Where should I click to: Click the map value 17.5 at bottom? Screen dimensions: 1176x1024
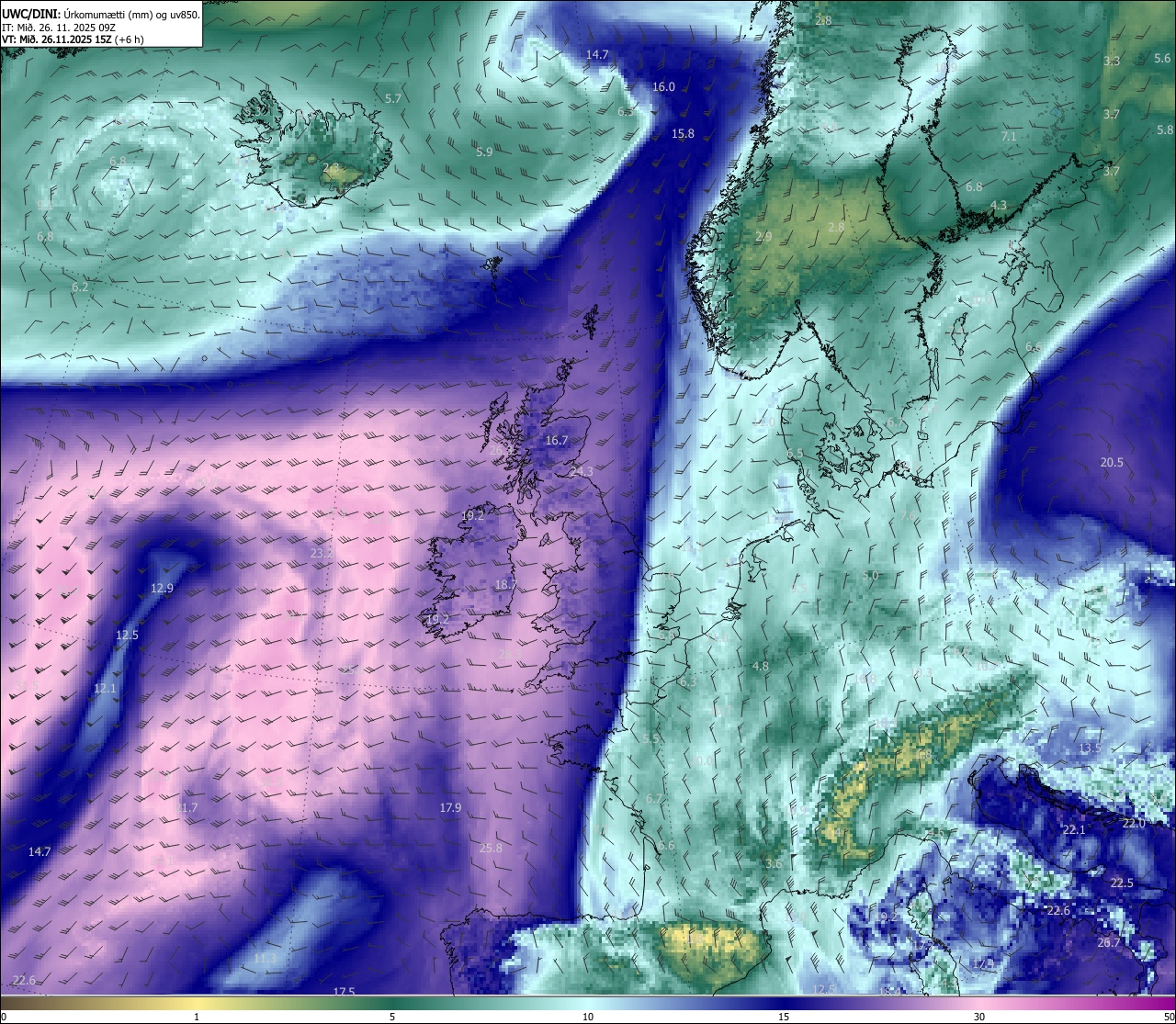click(344, 992)
